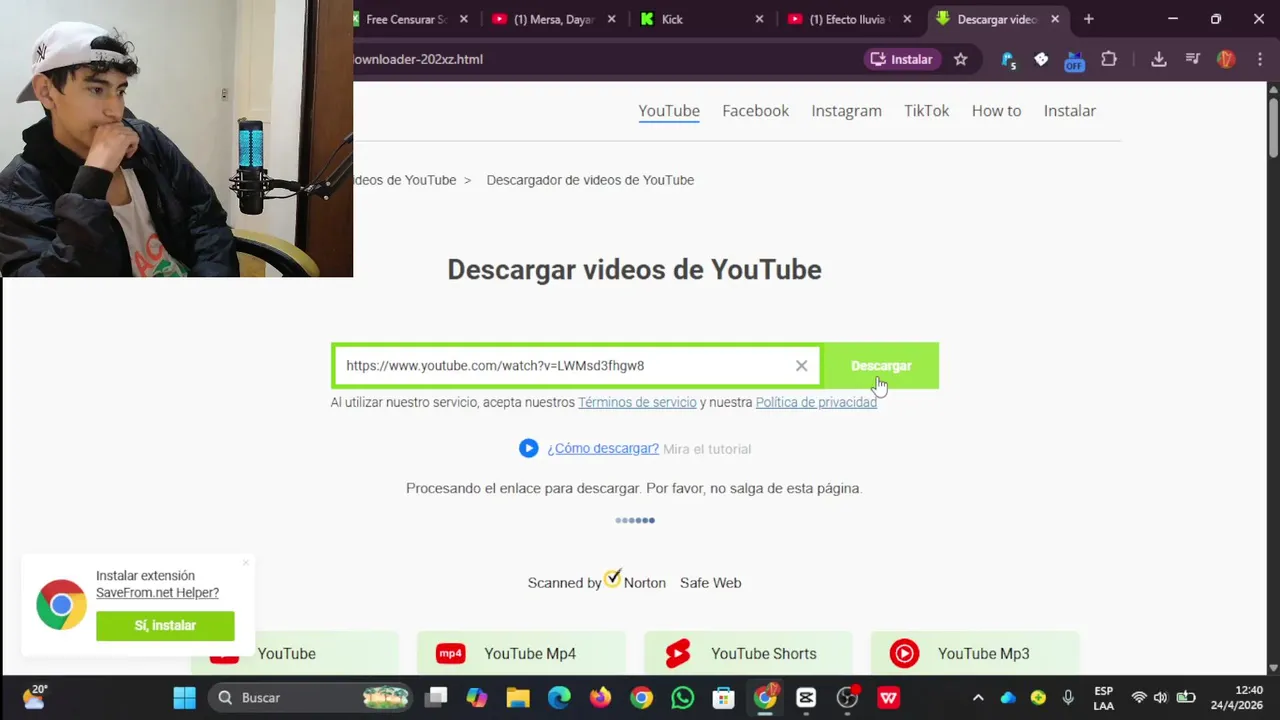Open Firefox from the taskbar
Viewport: 1280px width, 720px height.
(x=600, y=698)
